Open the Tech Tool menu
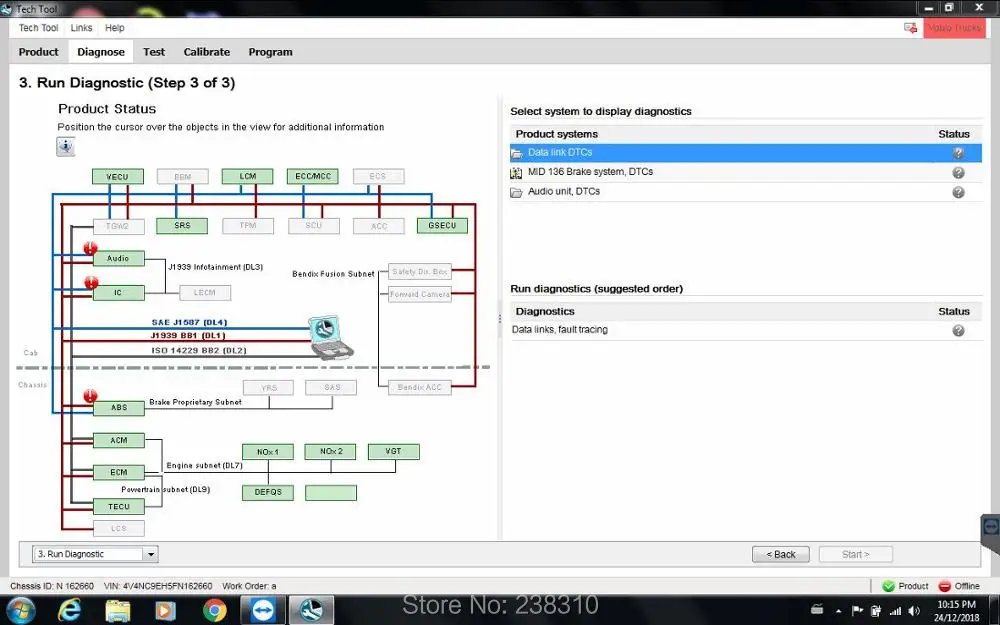Viewport: 1000px width, 625px height. click(38, 28)
